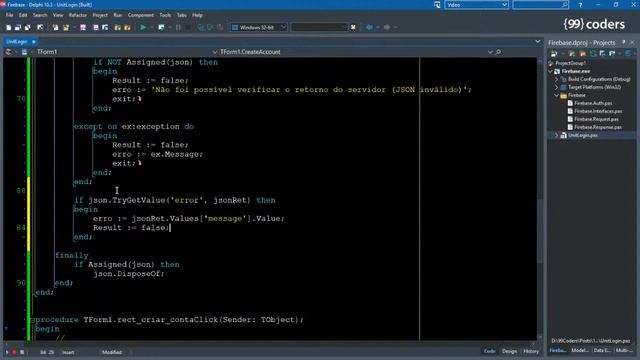Open the Help menu
The image size is (640, 360).
[x=197, y=15]
